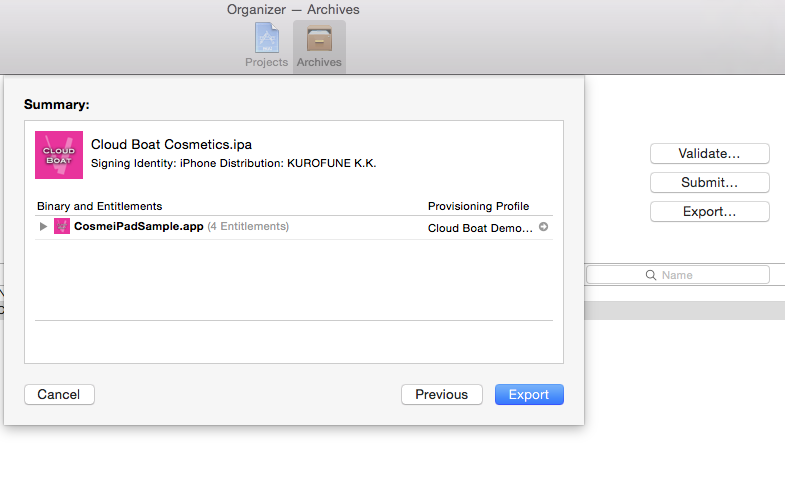The height and width of the screenshot is (500, 785).
Task: Select the CosmeiPadSample.app row text
Action: tap(139, 226)
